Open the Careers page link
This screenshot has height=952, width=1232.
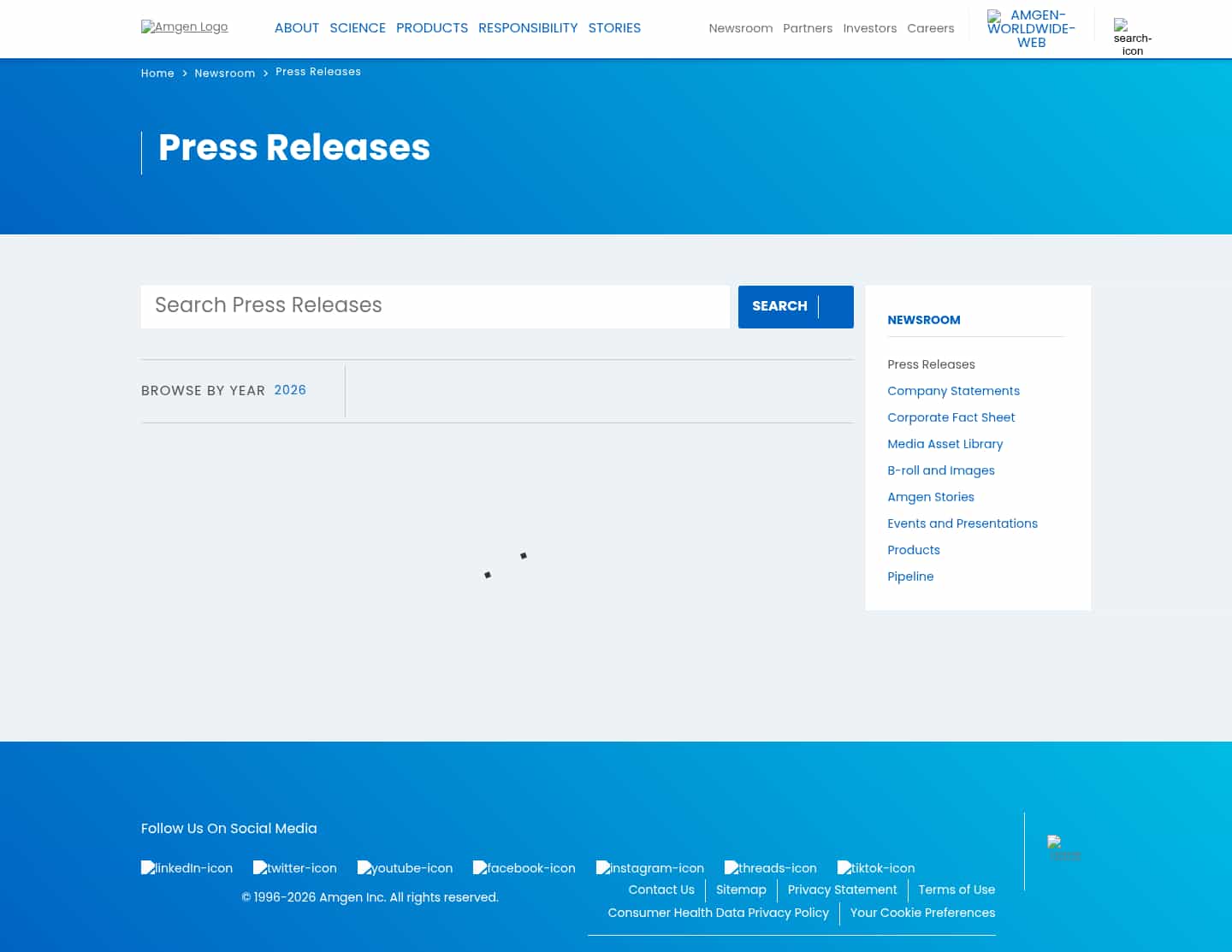[931, 27]
